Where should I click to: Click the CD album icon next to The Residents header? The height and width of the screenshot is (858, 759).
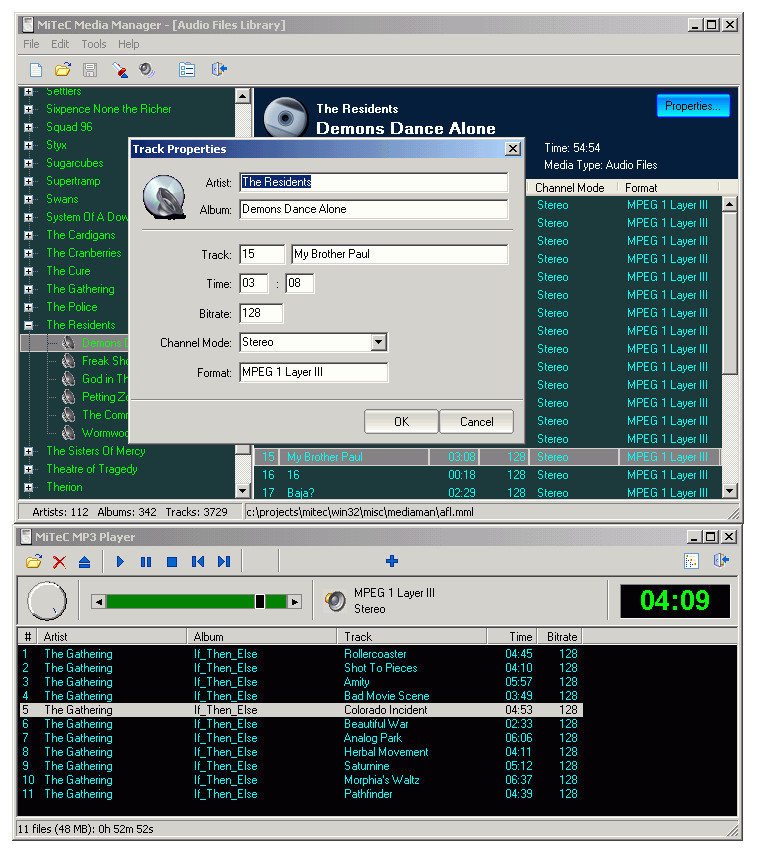coord(285,116)
